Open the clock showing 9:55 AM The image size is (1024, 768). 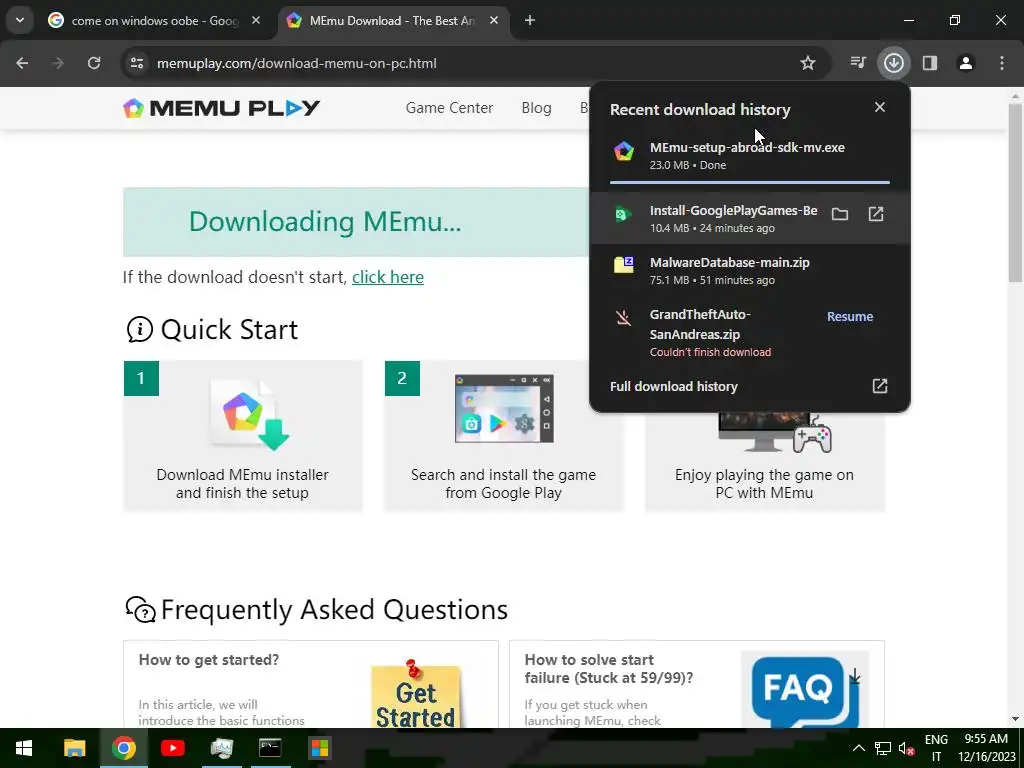tap(986, 748)
